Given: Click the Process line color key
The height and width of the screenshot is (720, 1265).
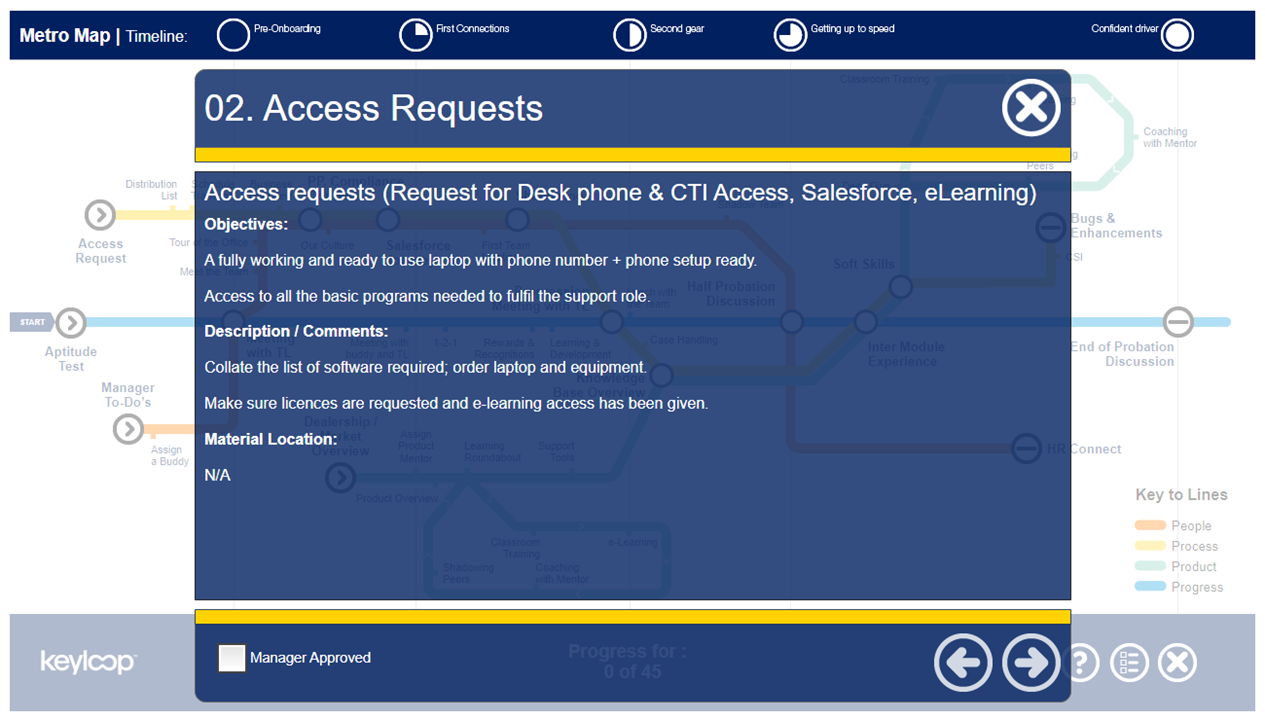Looking at the screenshot, I should point(1150,546).
